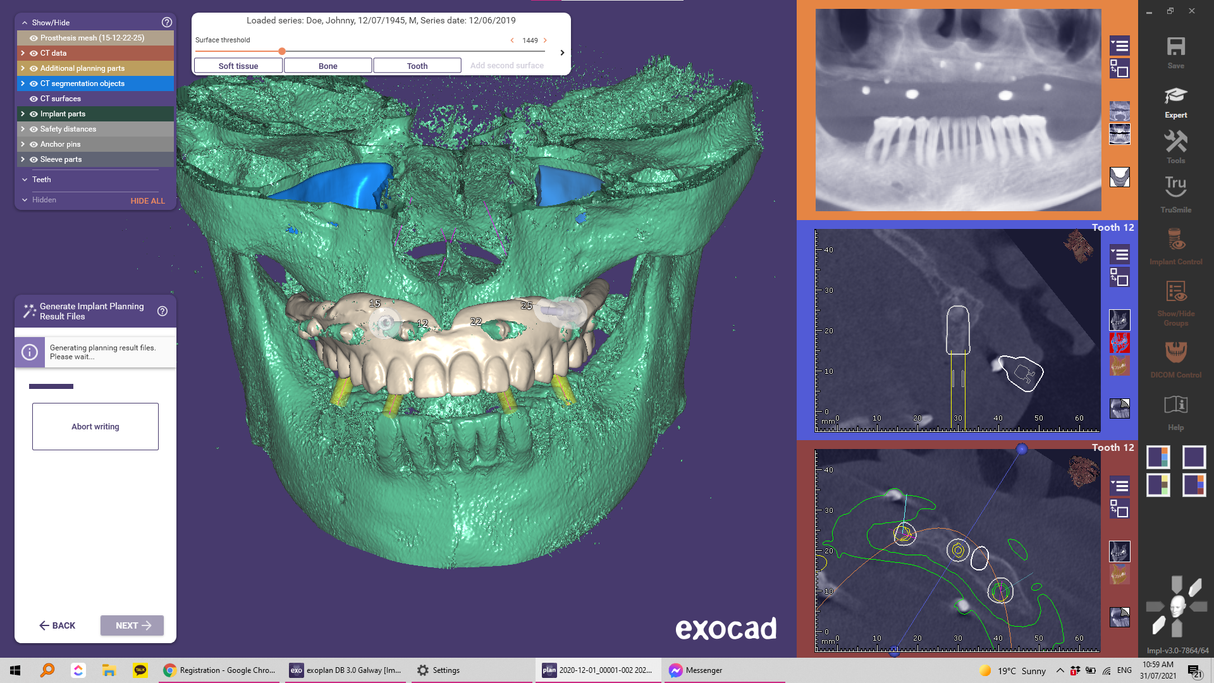Open view options menu on panoramic view
This screenshot has width=1214, height=683.
(x=1119, y=44)
